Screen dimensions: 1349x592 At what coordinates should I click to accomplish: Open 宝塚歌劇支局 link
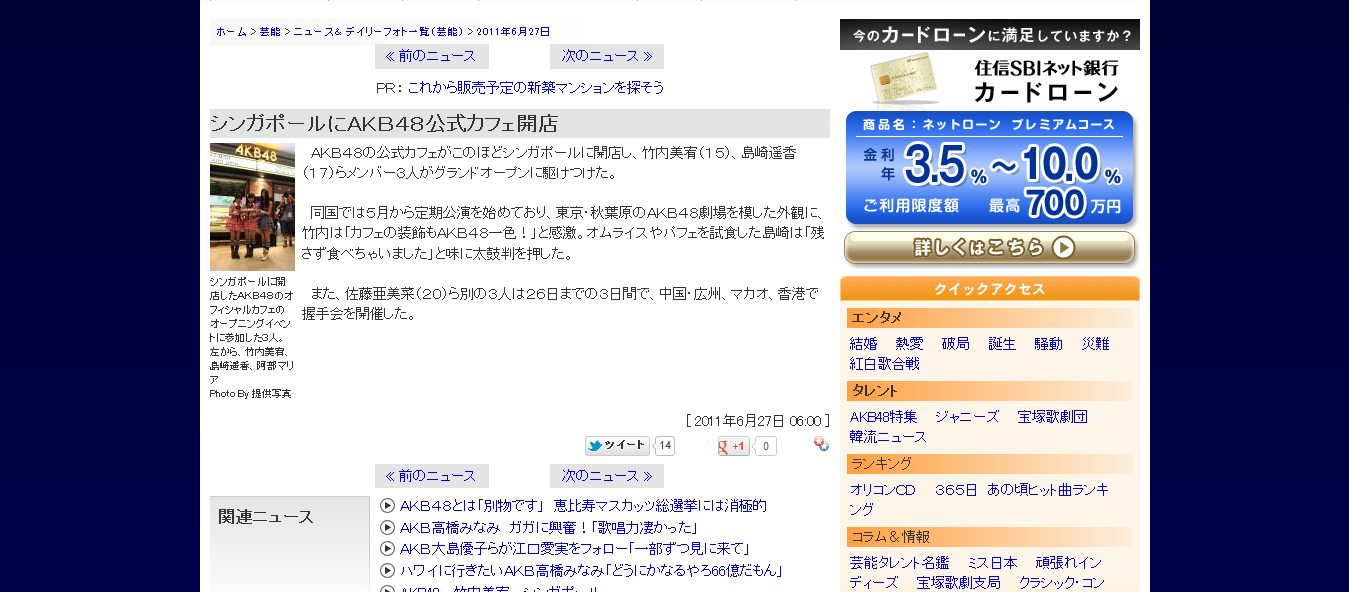[x=959, y=582]
